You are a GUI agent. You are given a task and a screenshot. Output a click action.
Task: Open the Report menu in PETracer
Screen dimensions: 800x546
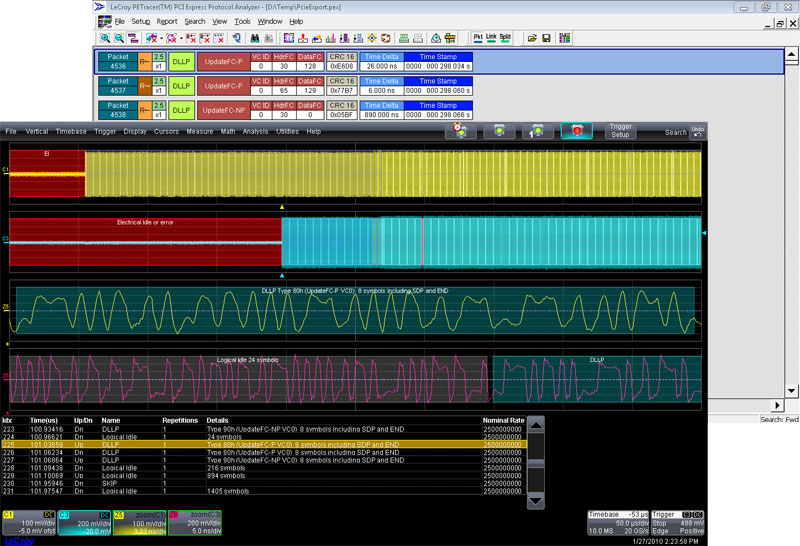click(x=167, y=21)
